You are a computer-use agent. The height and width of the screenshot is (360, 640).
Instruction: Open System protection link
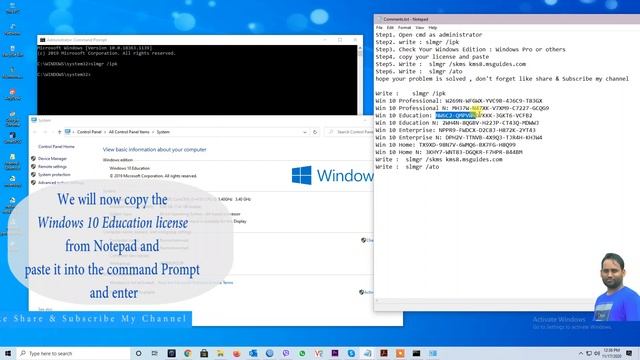click(54, 175)
